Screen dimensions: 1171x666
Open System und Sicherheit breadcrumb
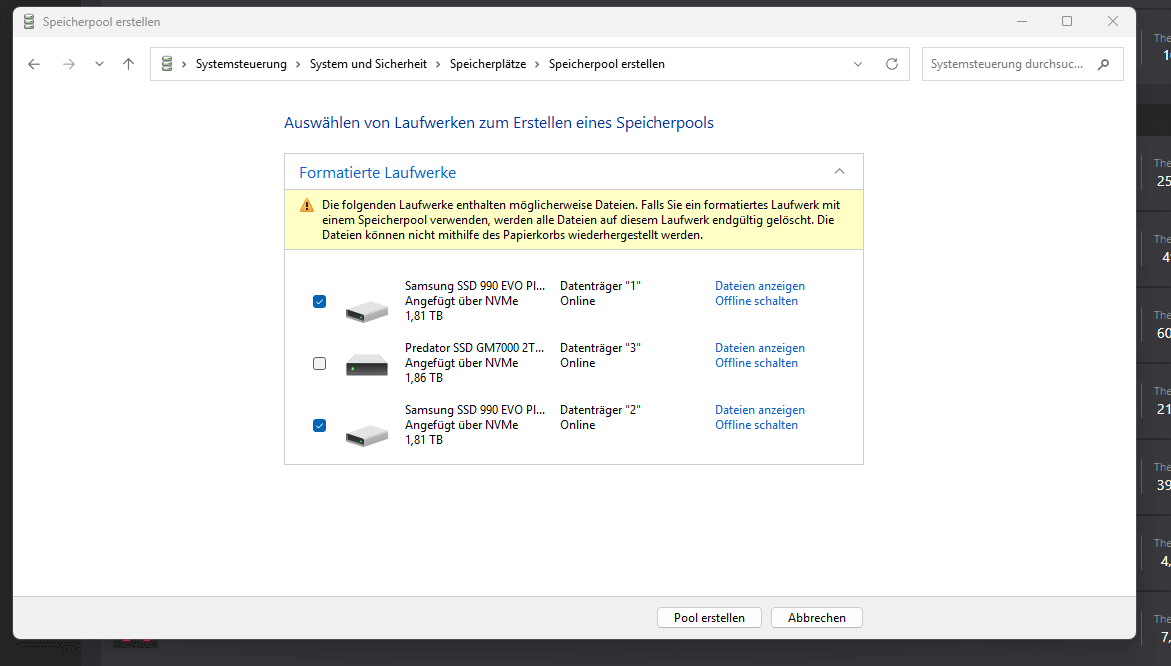[x=368, y=64]
